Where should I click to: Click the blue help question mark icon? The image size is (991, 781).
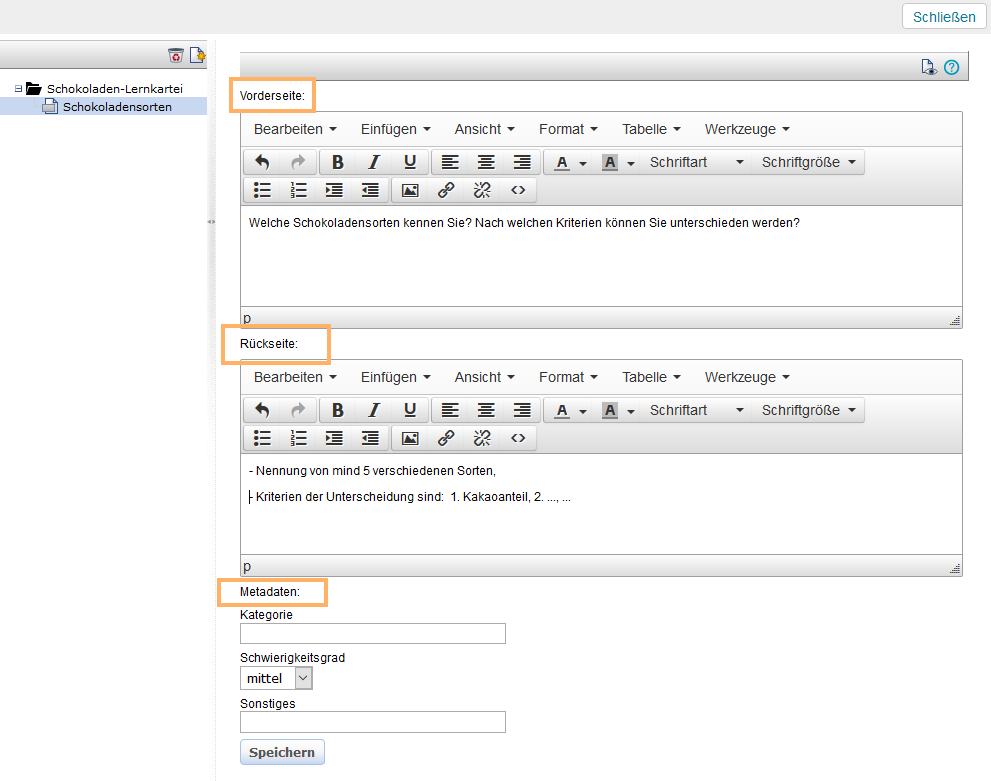click(x=951, y=67)
